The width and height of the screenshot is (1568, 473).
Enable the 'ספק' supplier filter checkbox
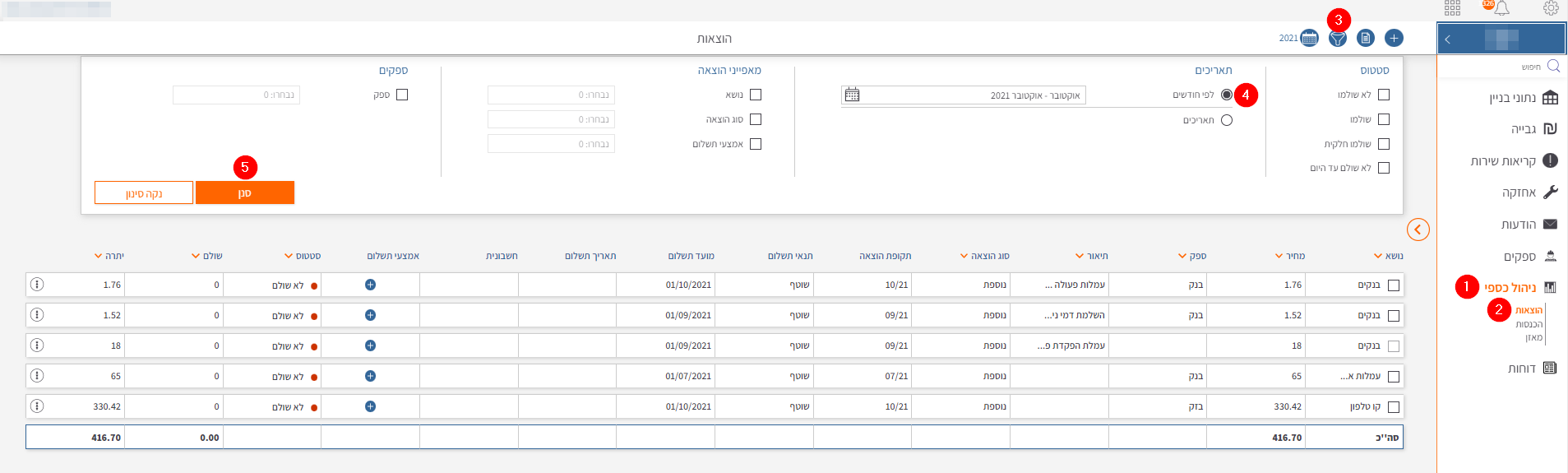[x=402, y=95]
